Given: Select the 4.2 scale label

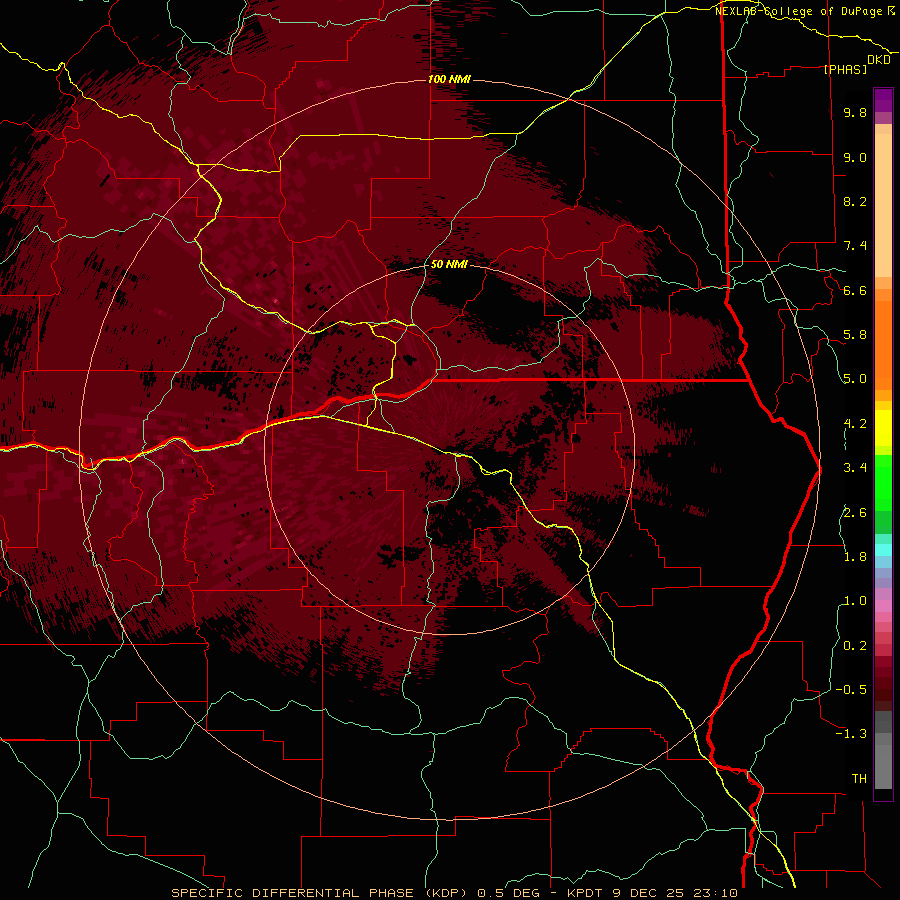Looking at the screenshot, I should click(855, 424).
